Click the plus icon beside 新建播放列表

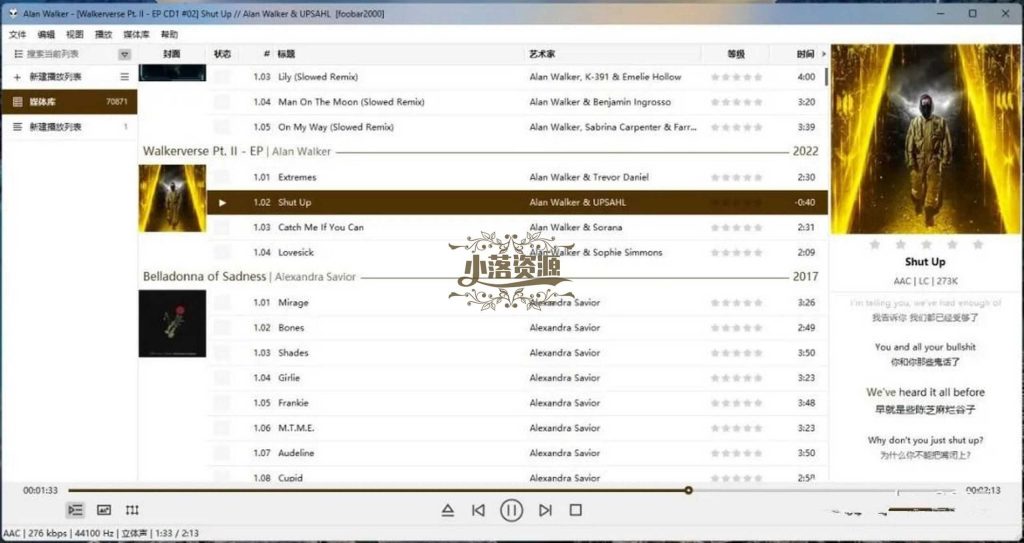click(x=17, y=77)
